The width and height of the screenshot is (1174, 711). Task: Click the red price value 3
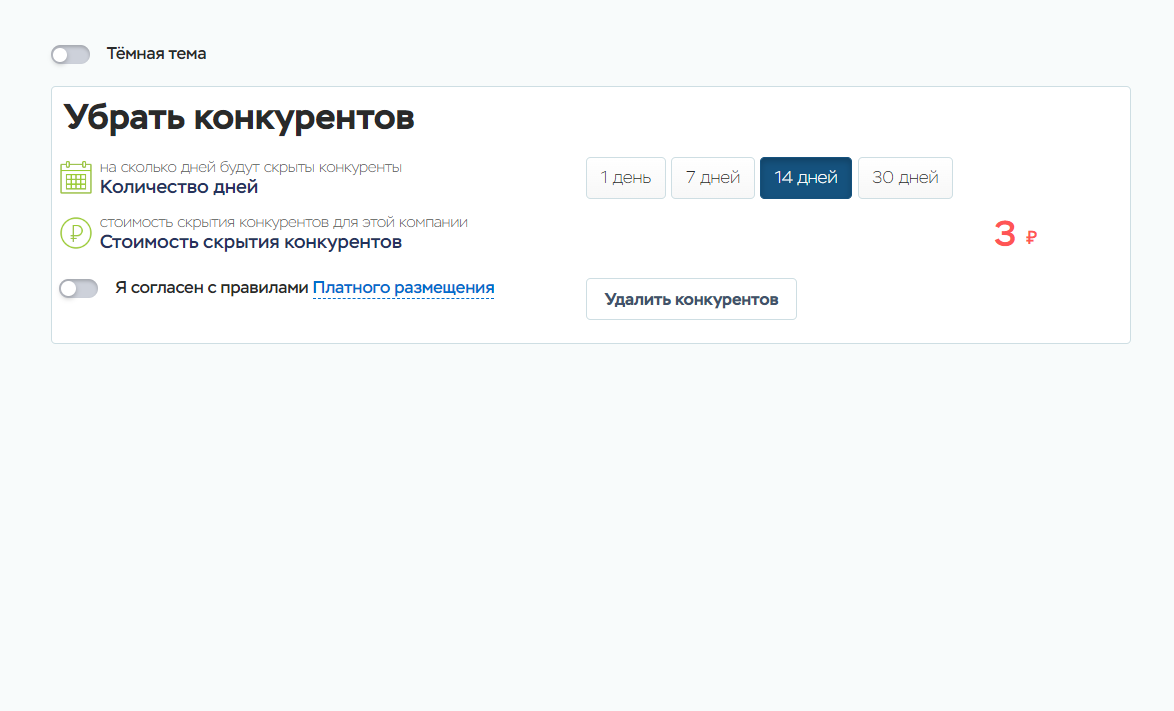point(1004,234)
